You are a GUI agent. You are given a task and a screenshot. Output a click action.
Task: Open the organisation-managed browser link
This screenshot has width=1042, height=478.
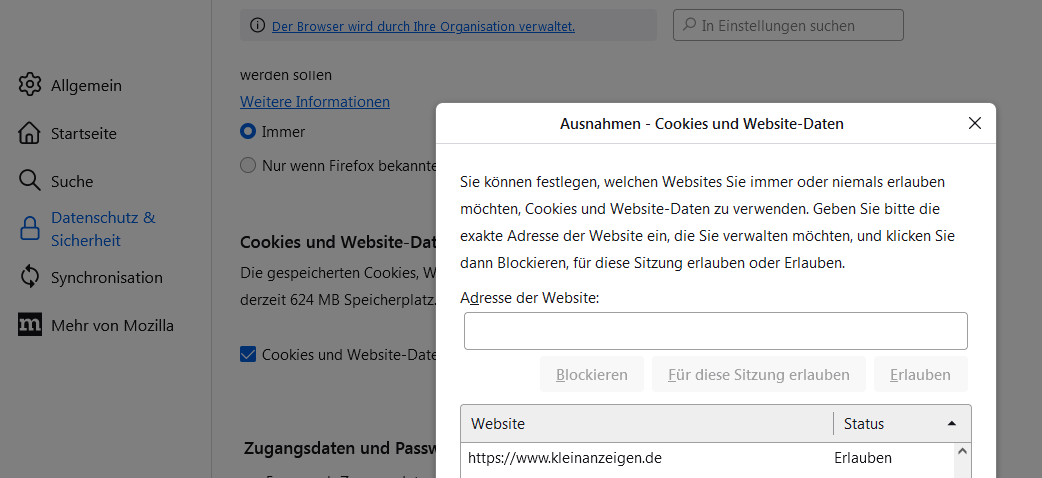click(423, 26)
